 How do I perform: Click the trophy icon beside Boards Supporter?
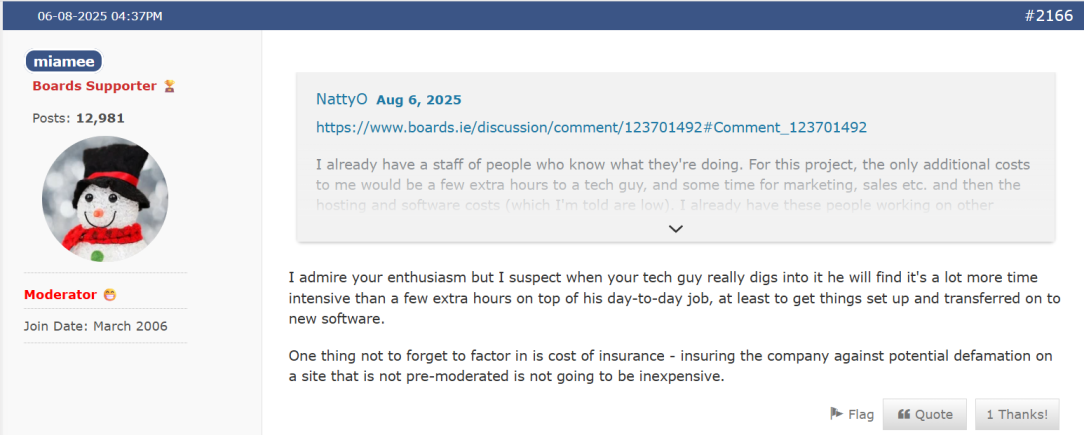click(169, 86)
